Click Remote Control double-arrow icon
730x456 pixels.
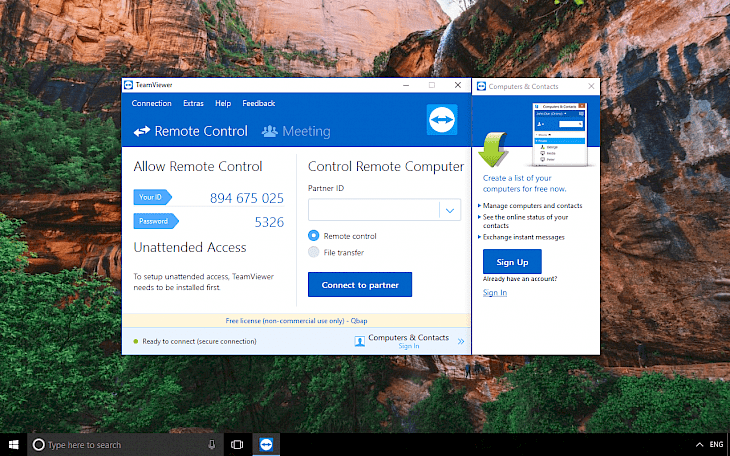point(142,131)
